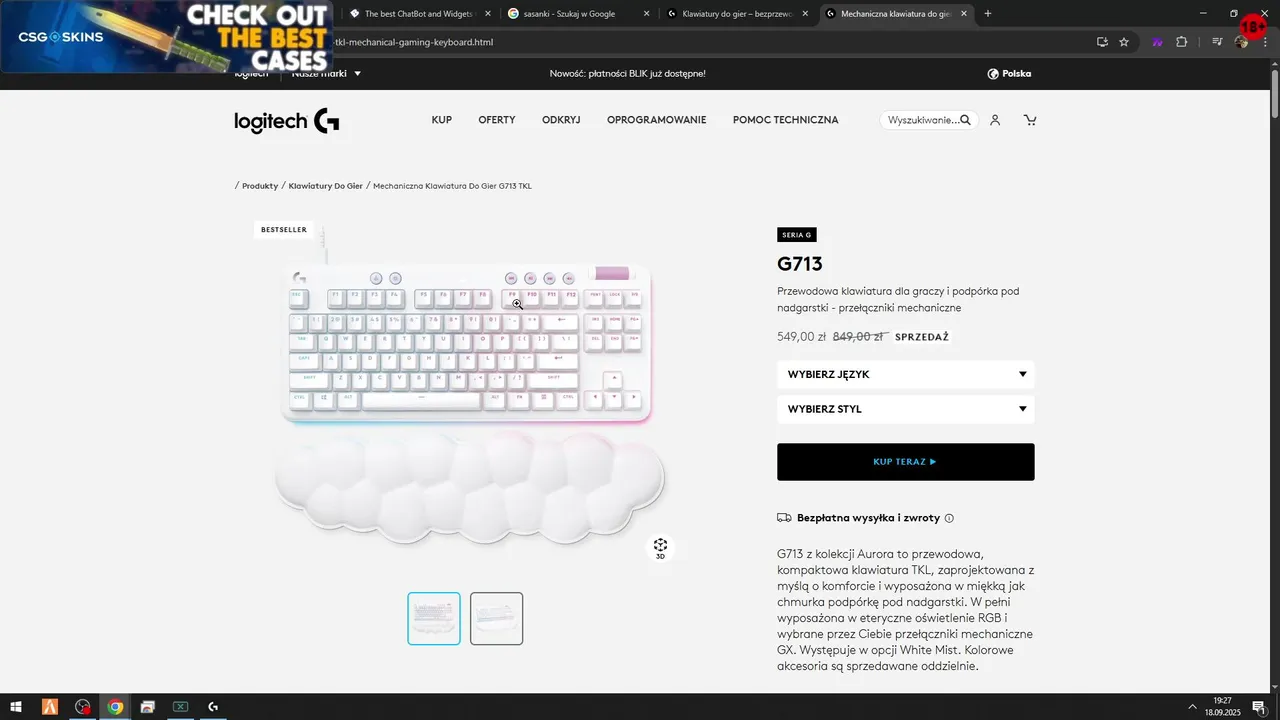Follow the Klawiatury Do Gier breadcrumb link
The height and width of the screenshot is (720, 1280).
tap(325, 186)
